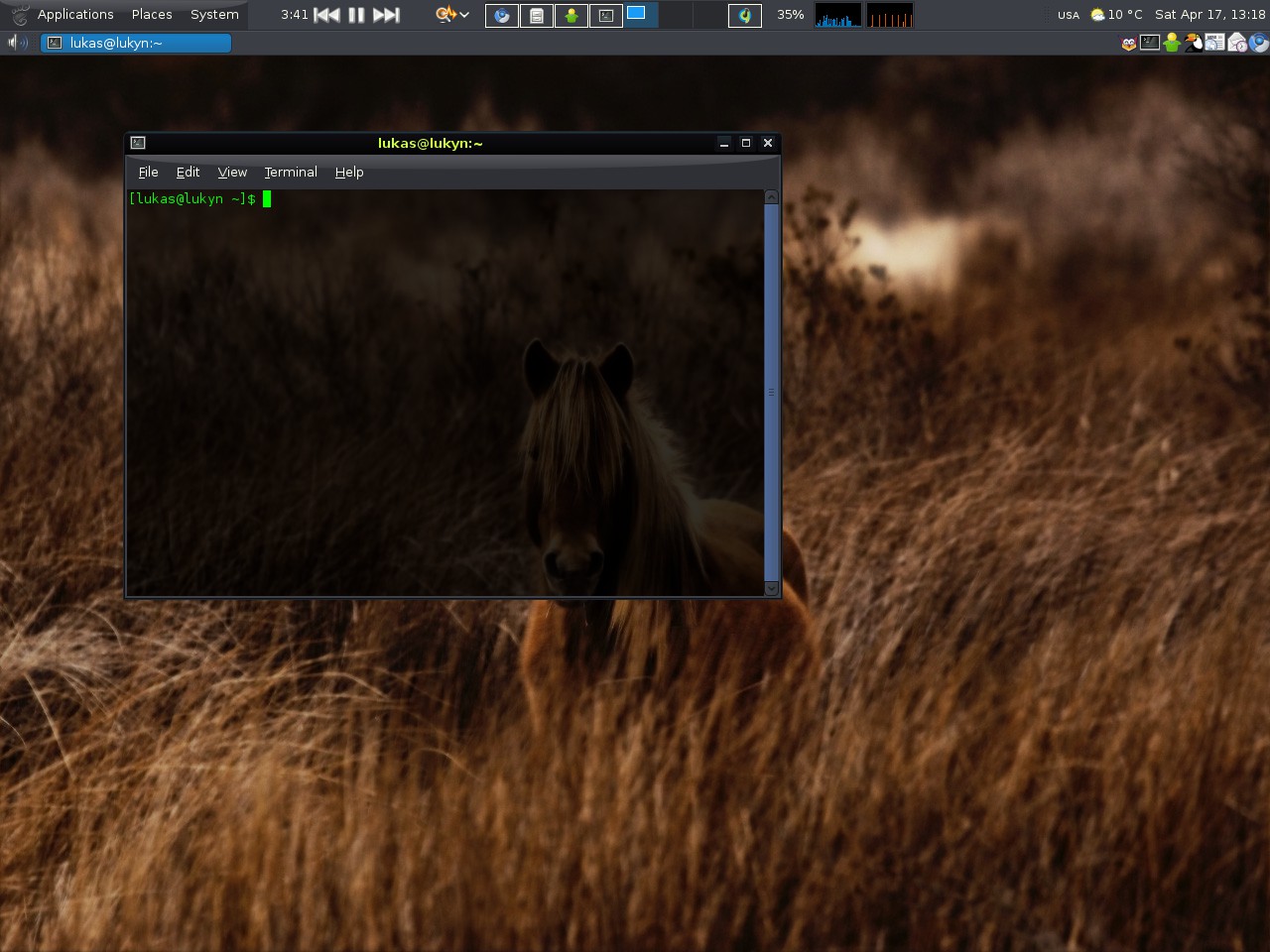Image resolution: width=1270 pixels, height=952 pixels.
Task: Click the mail envelope with clock tray icon
Action: click(1237, 43)
